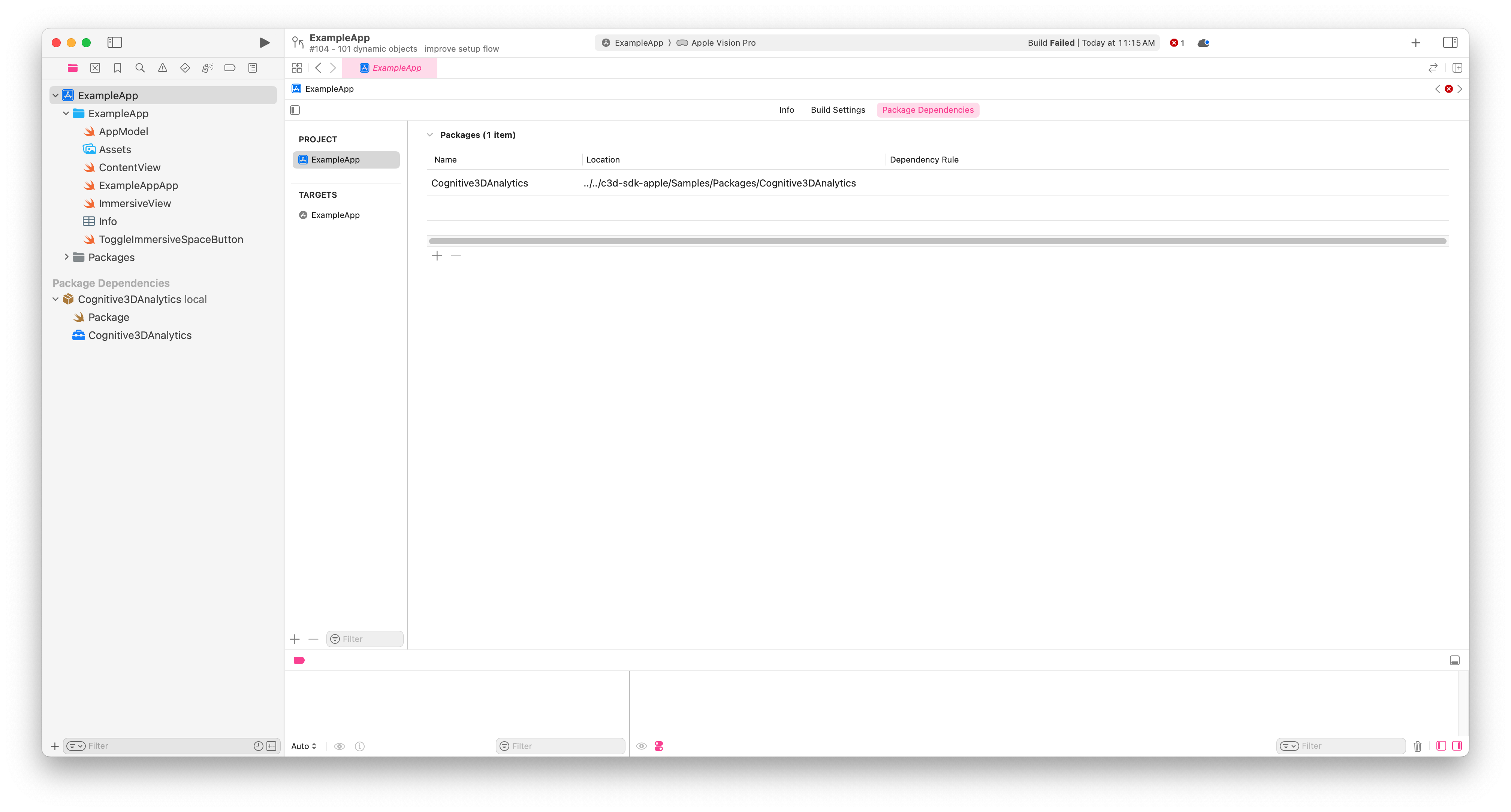Collapse Cognitive3DAnalytics local package

(x=55, y=299)
